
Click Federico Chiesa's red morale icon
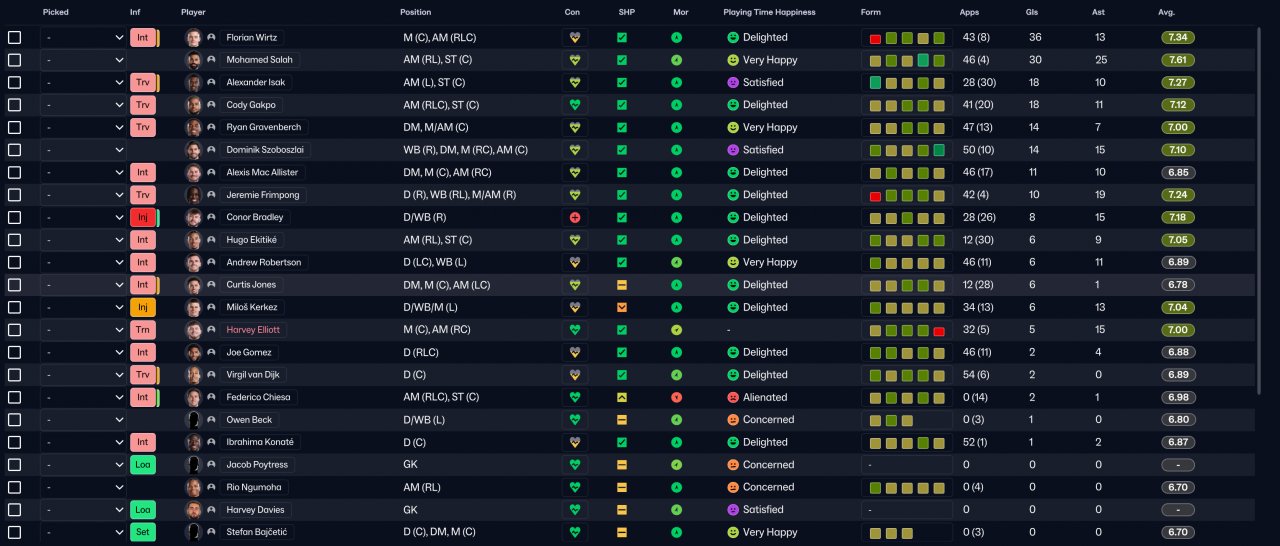pyautogui.click(x=677, y=397)
